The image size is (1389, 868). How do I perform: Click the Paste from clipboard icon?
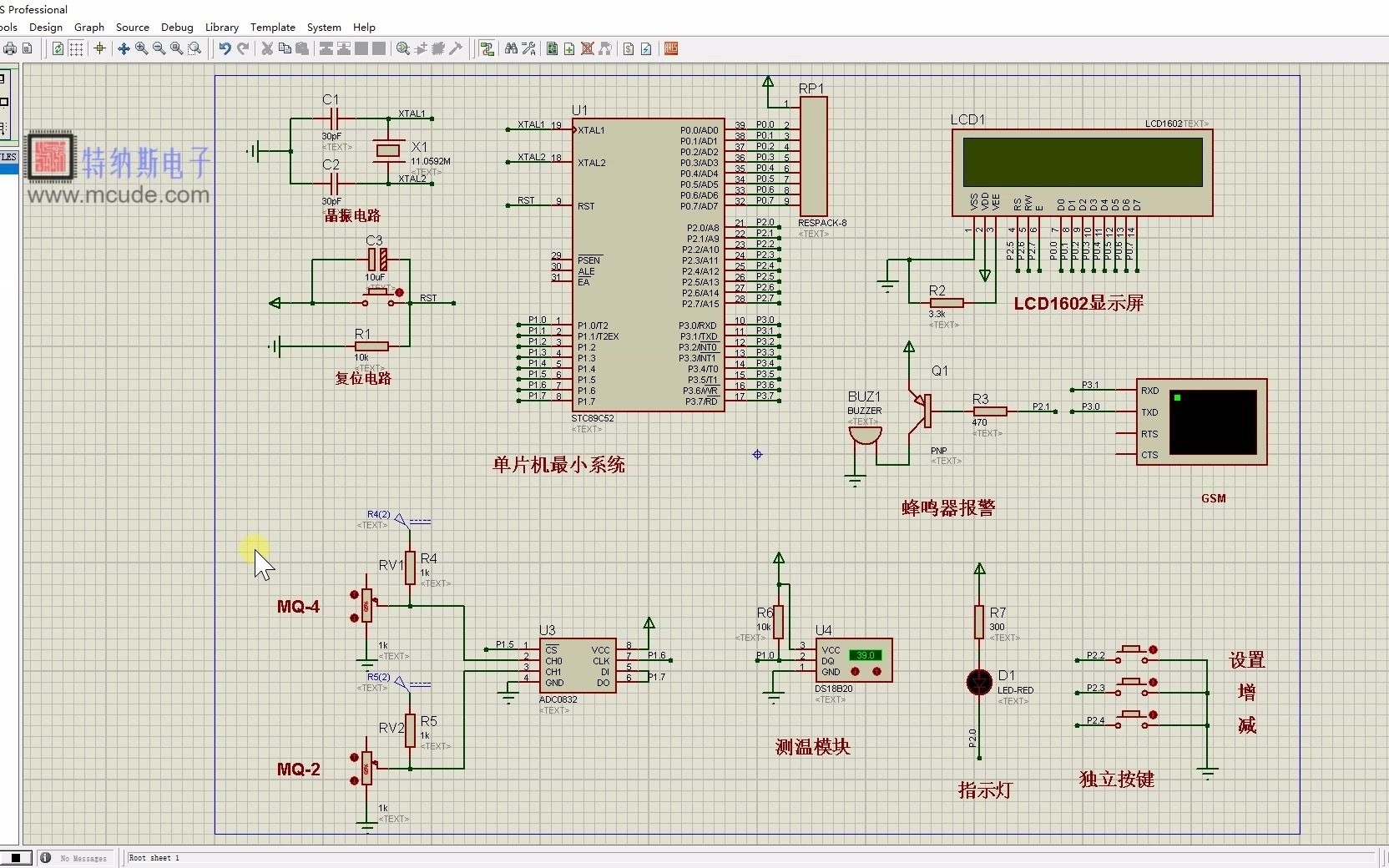tap(302, 48)
